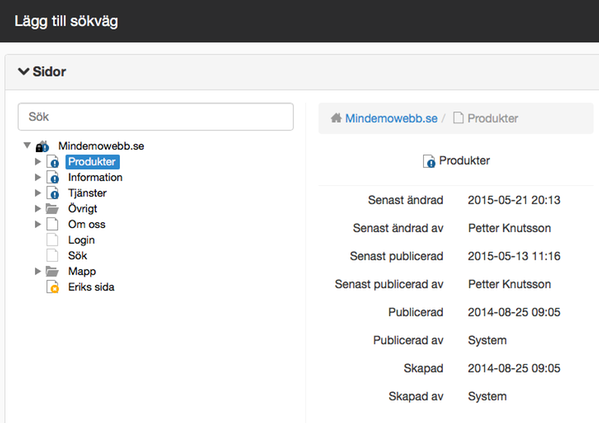Image resolution: width=599 pixels, height=423 pixels.
Task: Select the Sök page tree item
Action: (78, 256)
